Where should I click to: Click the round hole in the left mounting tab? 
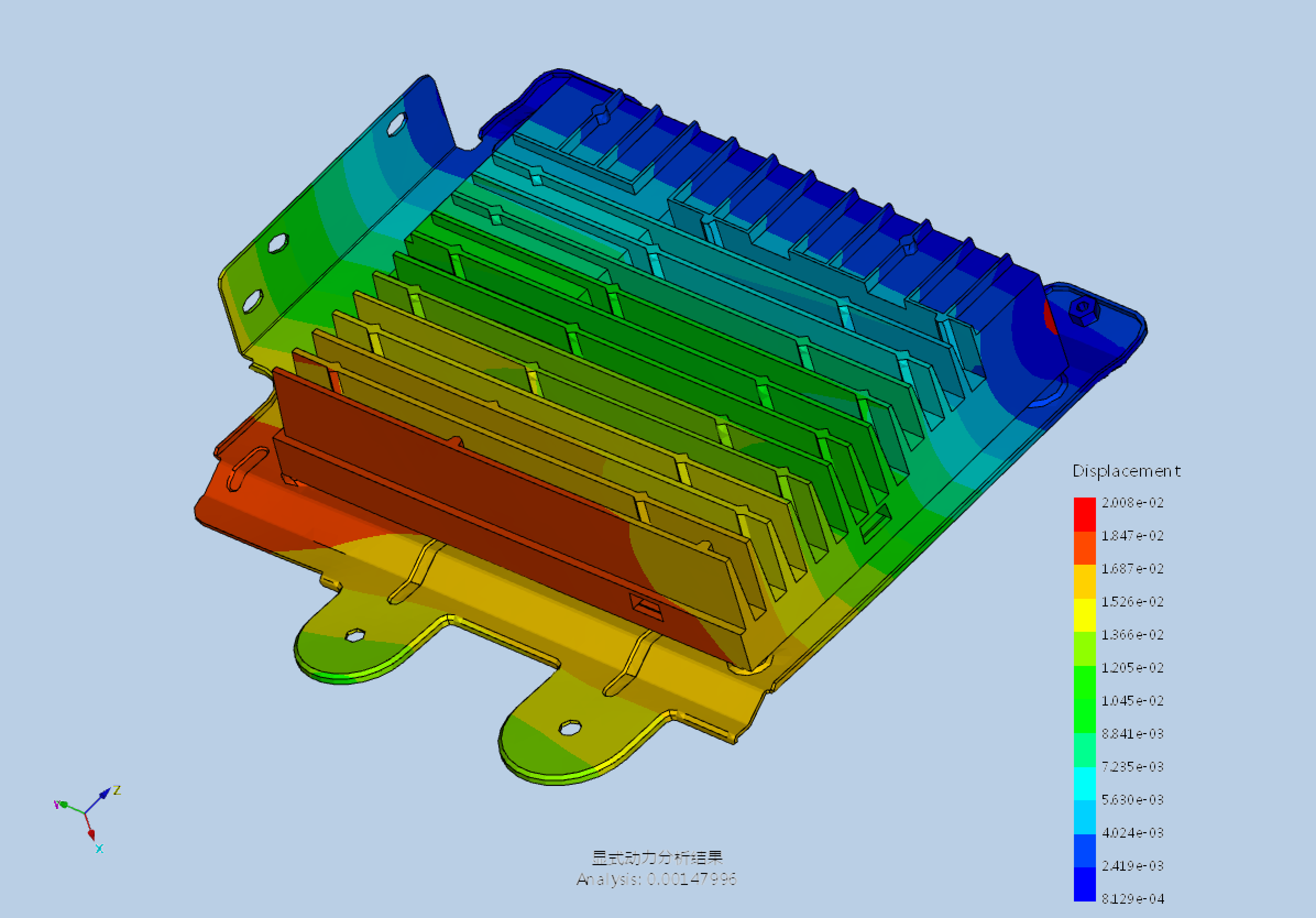point(355,635)
